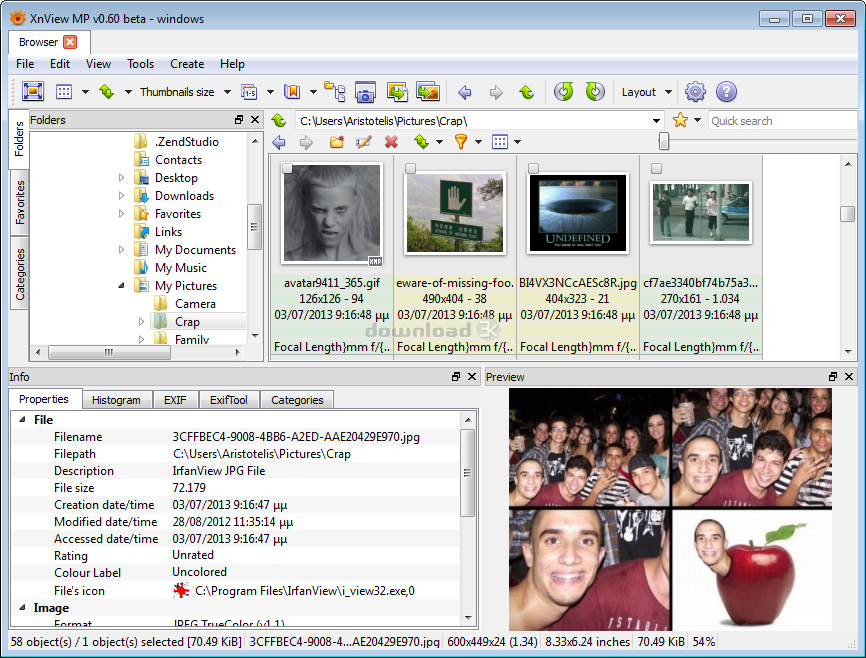Check the box on BI4VX3NCcAESc8R.jpg thumbnail
This screenshot has width=866, height=658.
click(x=533, y=168)
